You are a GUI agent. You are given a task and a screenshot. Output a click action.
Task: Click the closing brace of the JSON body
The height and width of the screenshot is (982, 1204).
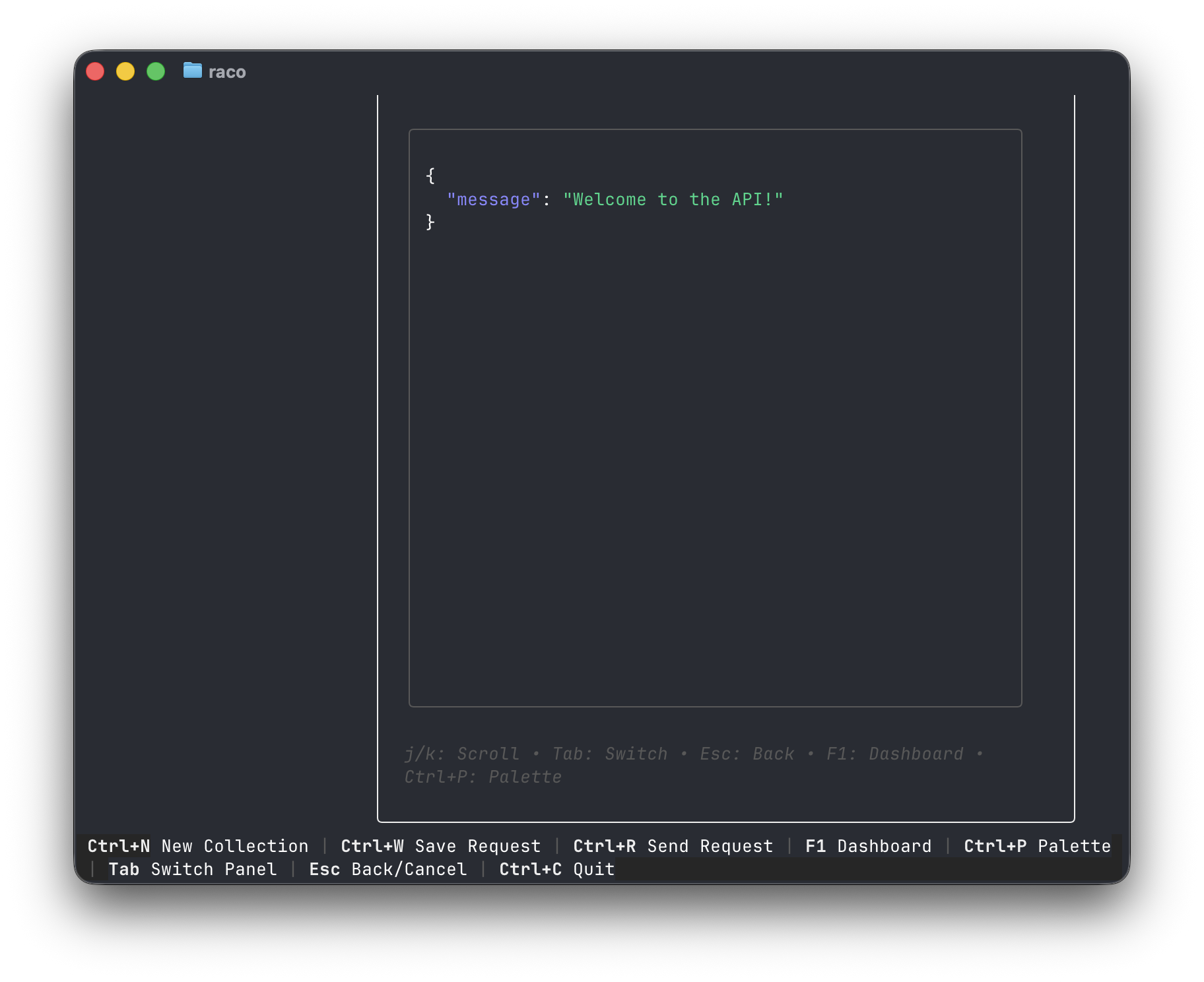click(x=430, y=222)
